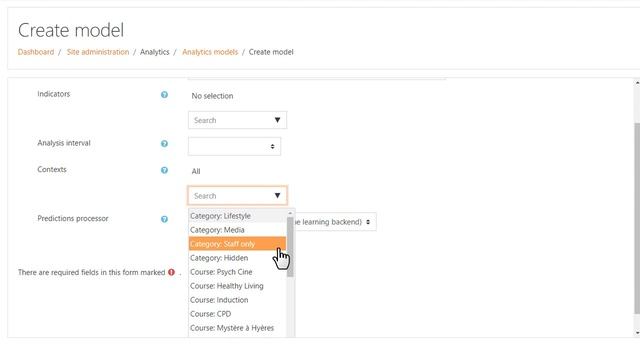Screen dimensions: 640x360
Task: Select the highlighted Category: Staff only option
Action: tap(238, 244)
